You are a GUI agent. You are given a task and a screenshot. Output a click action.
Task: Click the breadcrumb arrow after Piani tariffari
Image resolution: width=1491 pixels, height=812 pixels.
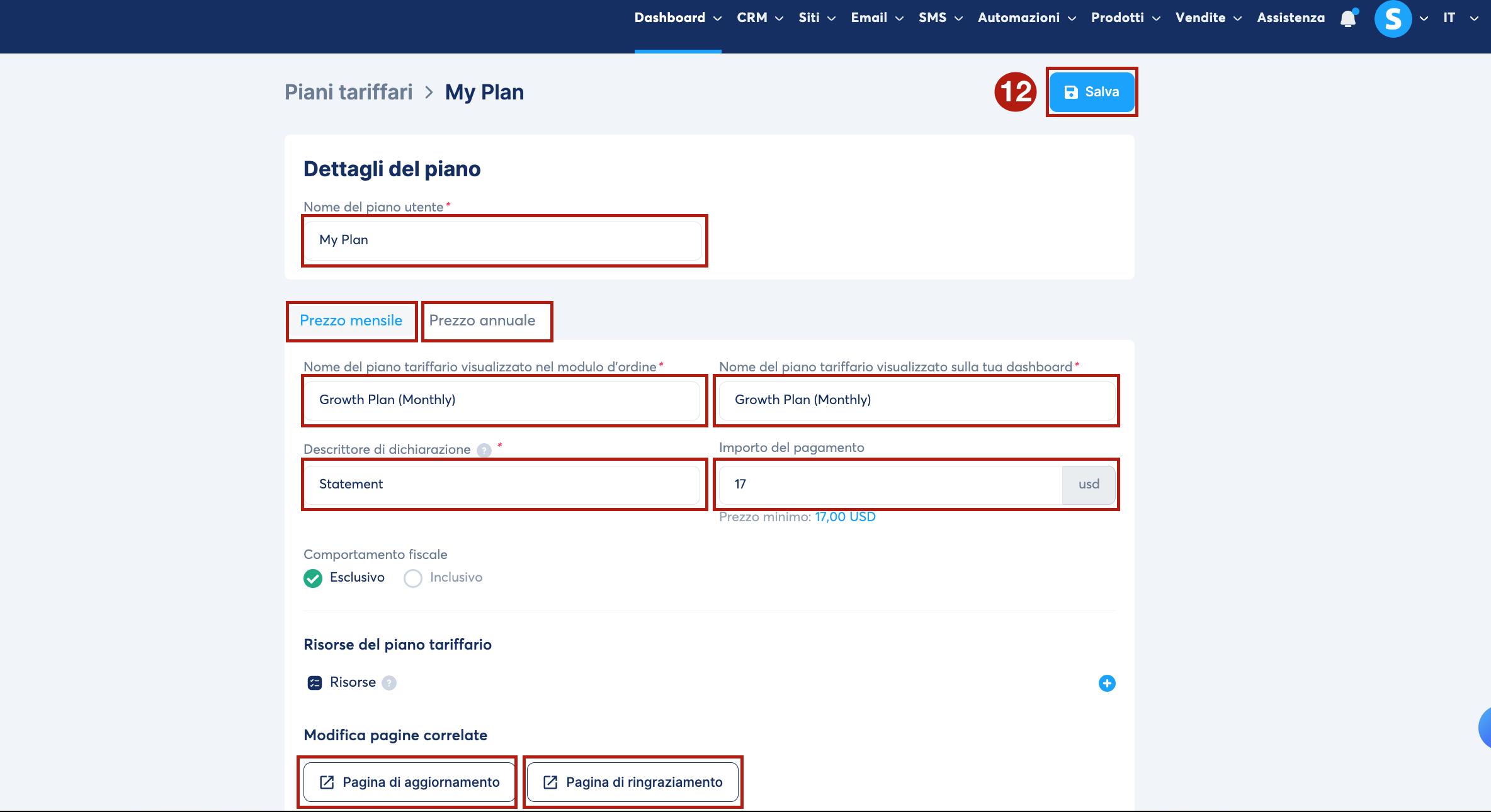tap(429, 93)
